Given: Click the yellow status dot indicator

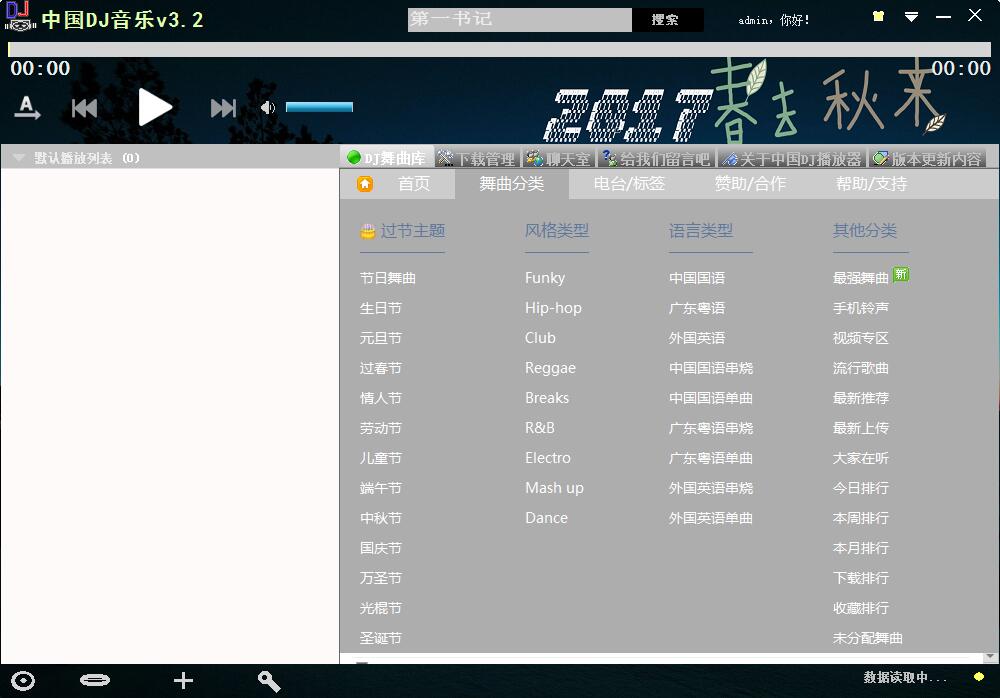Looking at the screenshot, I should click(978, 676).
